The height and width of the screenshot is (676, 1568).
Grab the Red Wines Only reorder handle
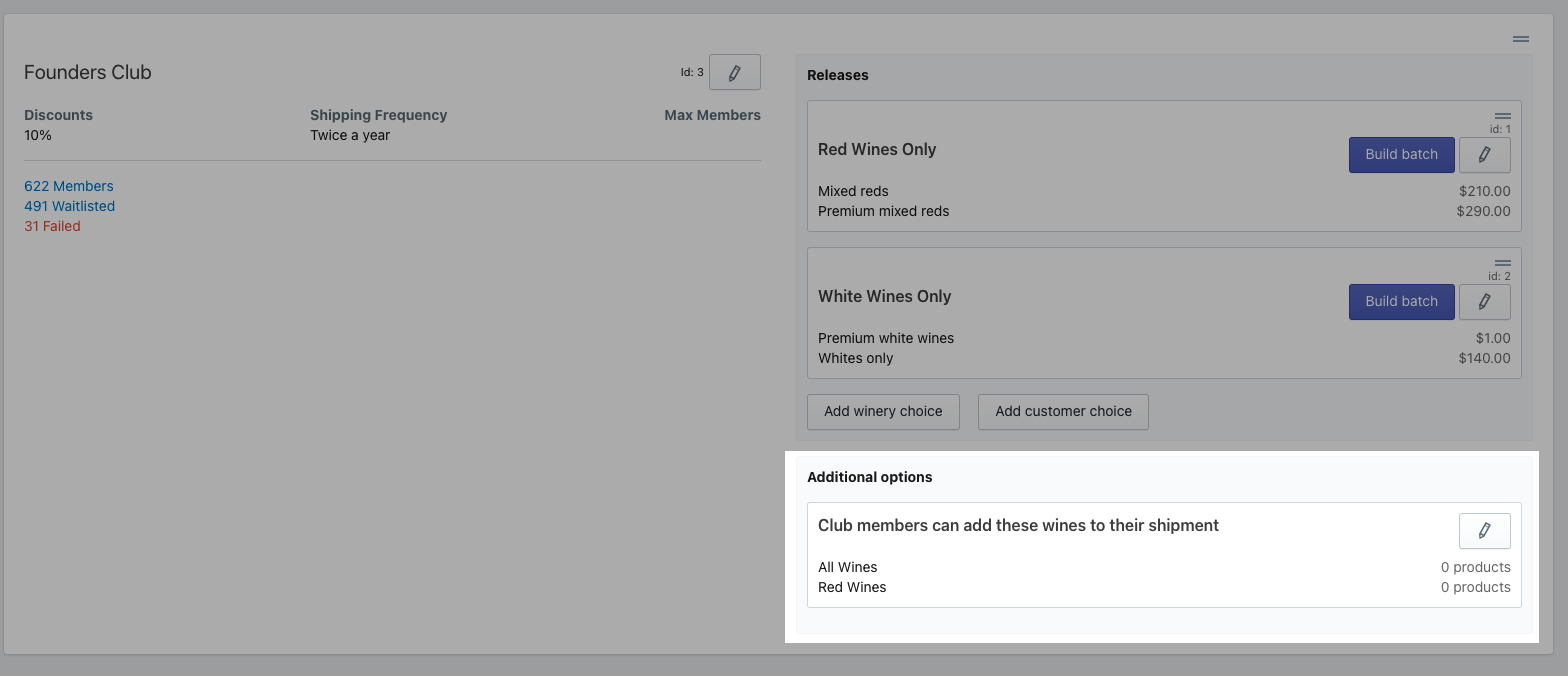1502,117
